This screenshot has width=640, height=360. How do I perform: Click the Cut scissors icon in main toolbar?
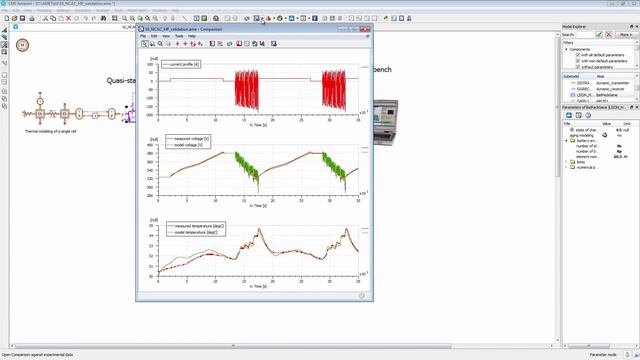pos(45,18)
